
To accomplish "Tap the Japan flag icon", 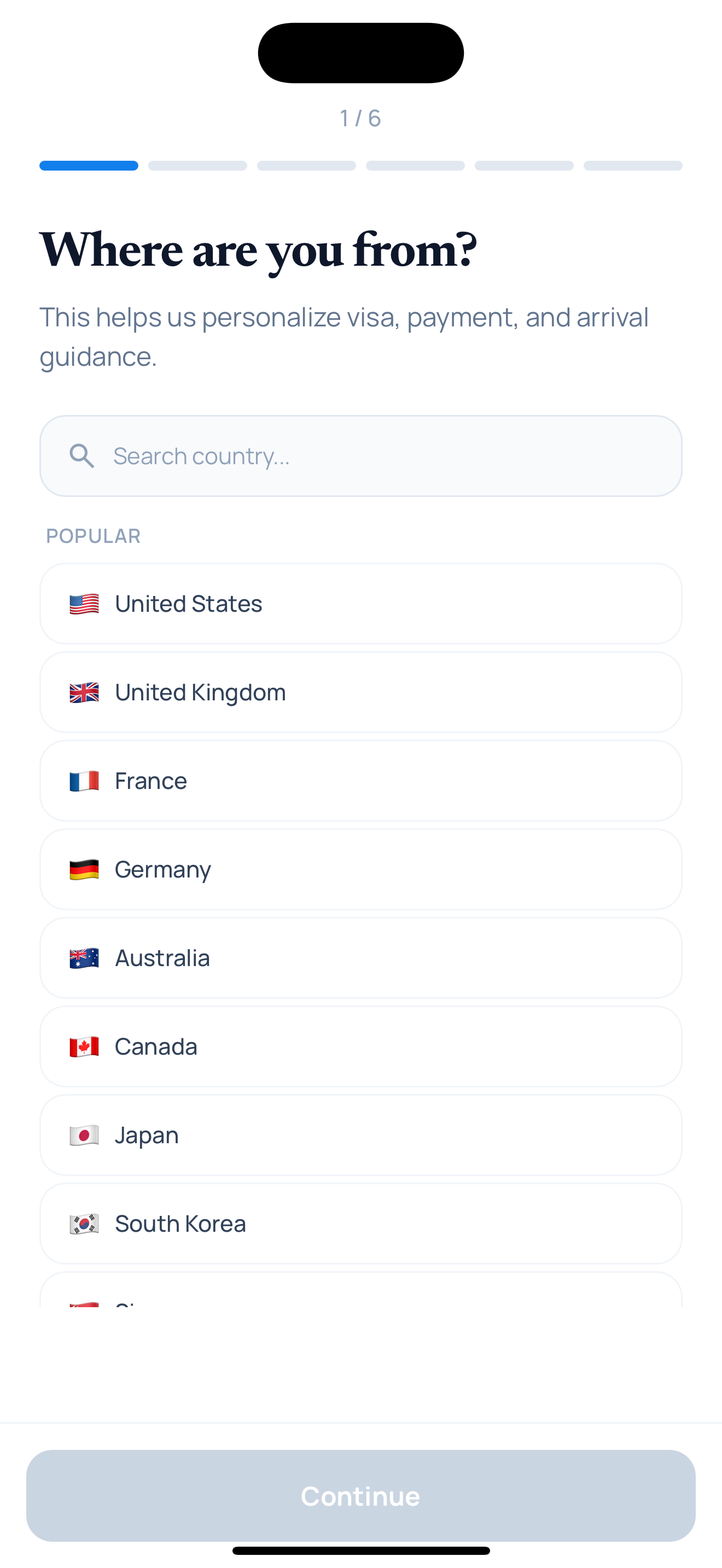I will pyautogui.click(x=84, y=1135).
